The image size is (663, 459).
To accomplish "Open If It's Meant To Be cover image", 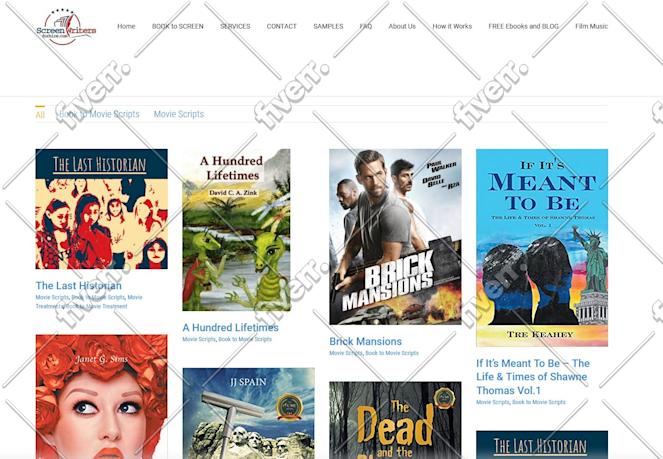I will 542,248.
